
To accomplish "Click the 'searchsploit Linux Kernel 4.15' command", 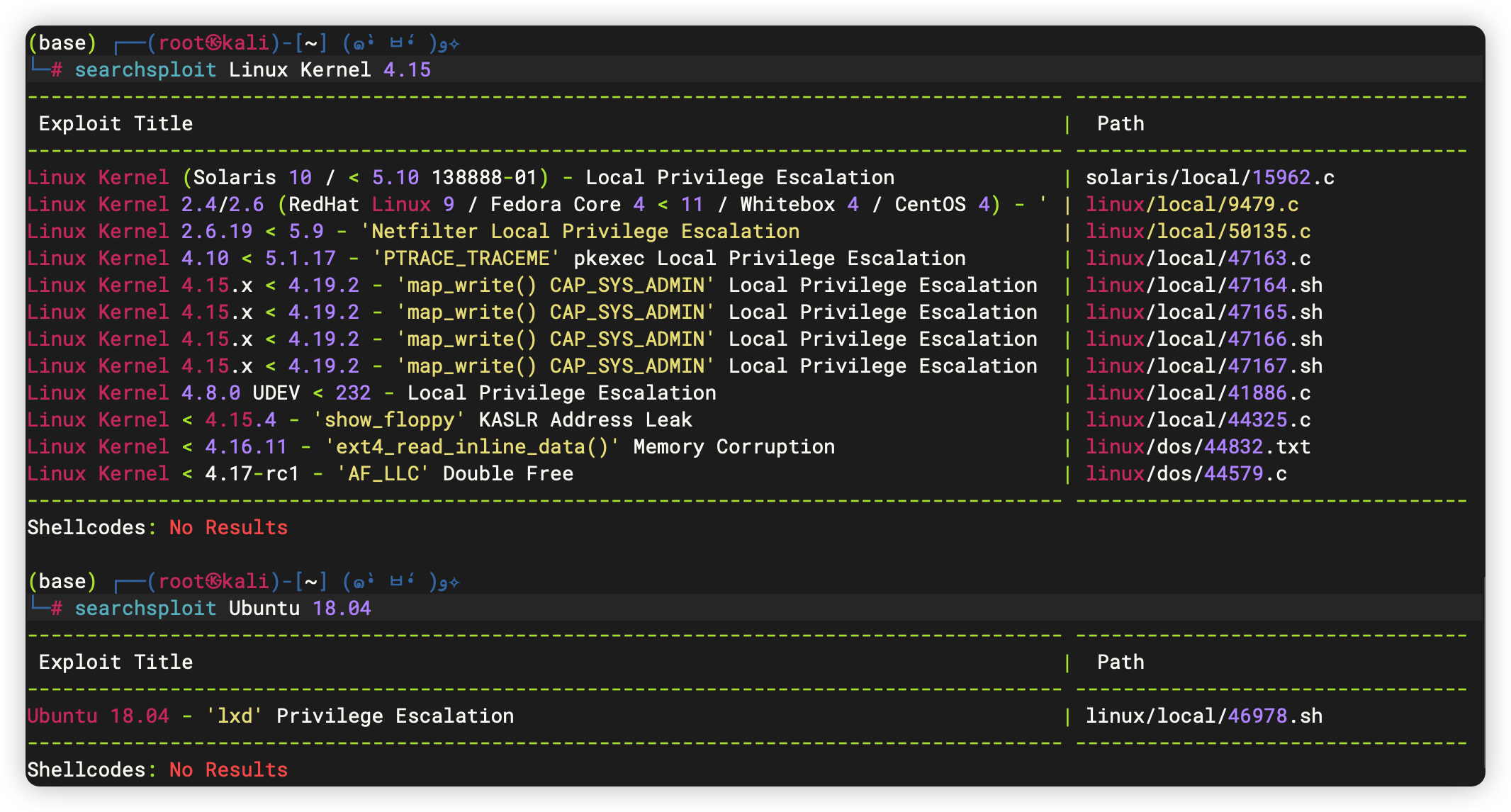I will coord(252,69).
